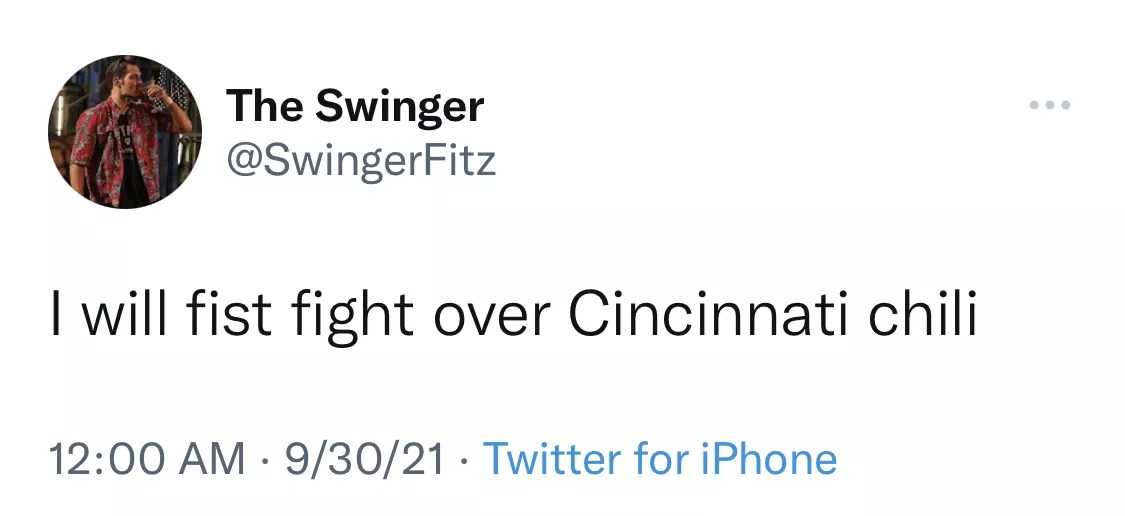
Task: Click the drink glass in the avatar photo
Action: coord(154,92)
